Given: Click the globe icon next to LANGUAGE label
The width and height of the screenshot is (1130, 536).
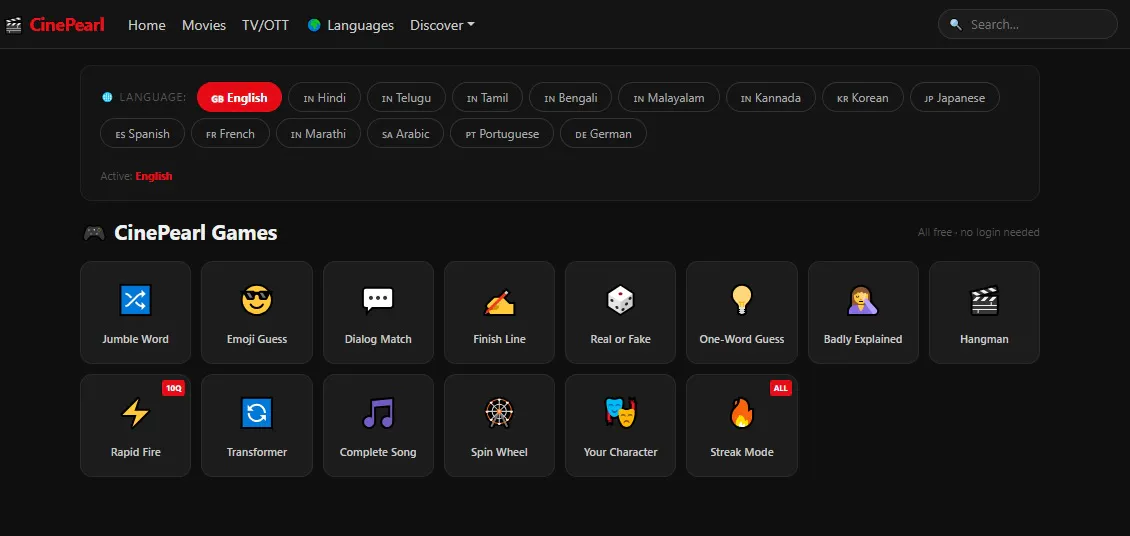Looking at the screenshot, I should (107, 97).
